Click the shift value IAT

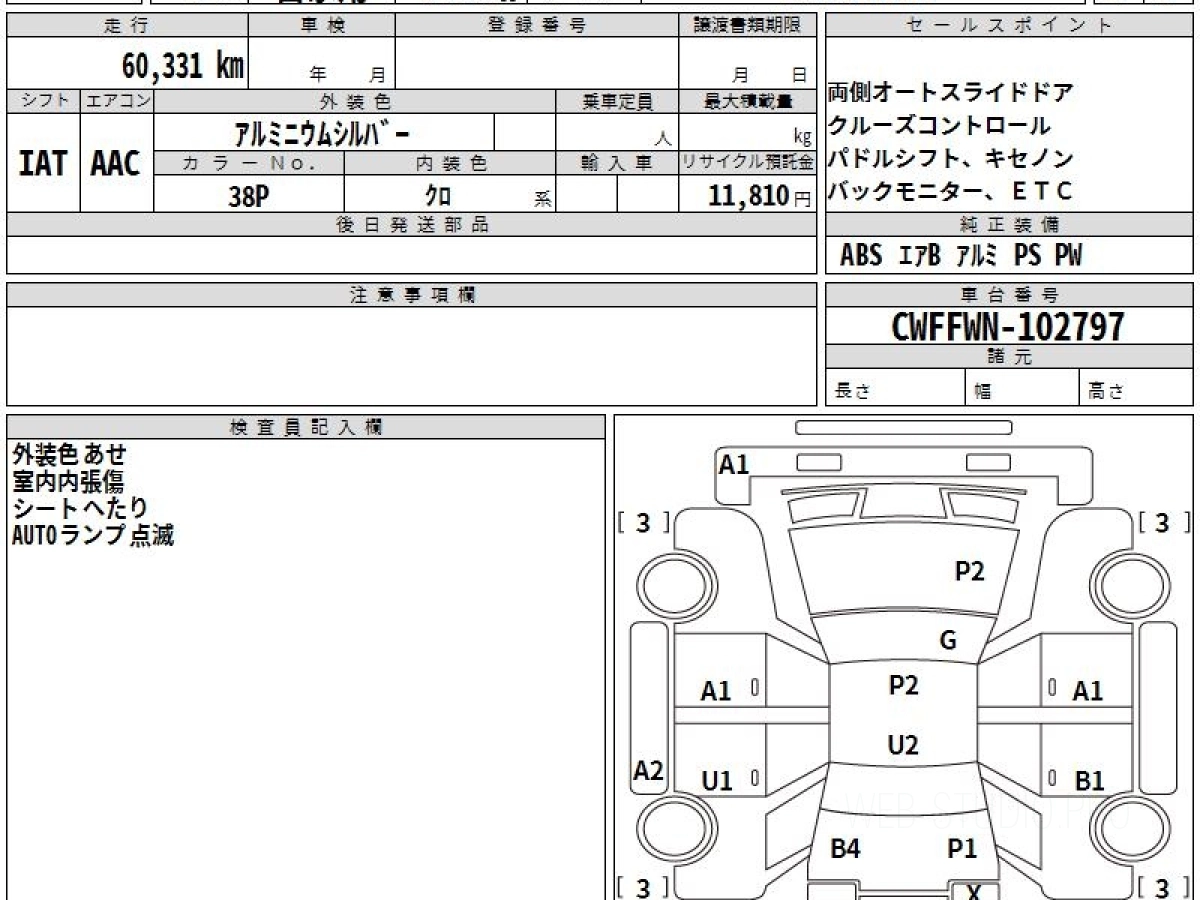point(43,164)
